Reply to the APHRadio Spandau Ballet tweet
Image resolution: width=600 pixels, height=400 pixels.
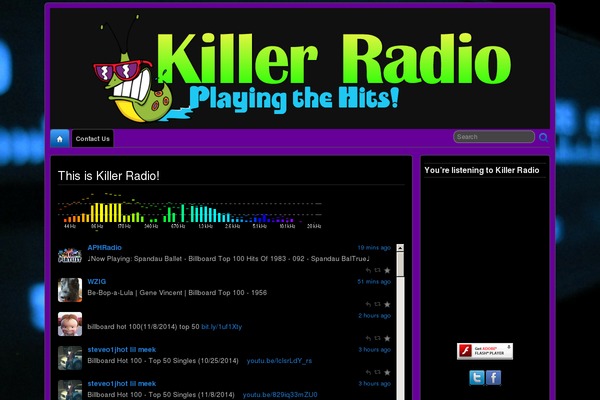[368, 270]
